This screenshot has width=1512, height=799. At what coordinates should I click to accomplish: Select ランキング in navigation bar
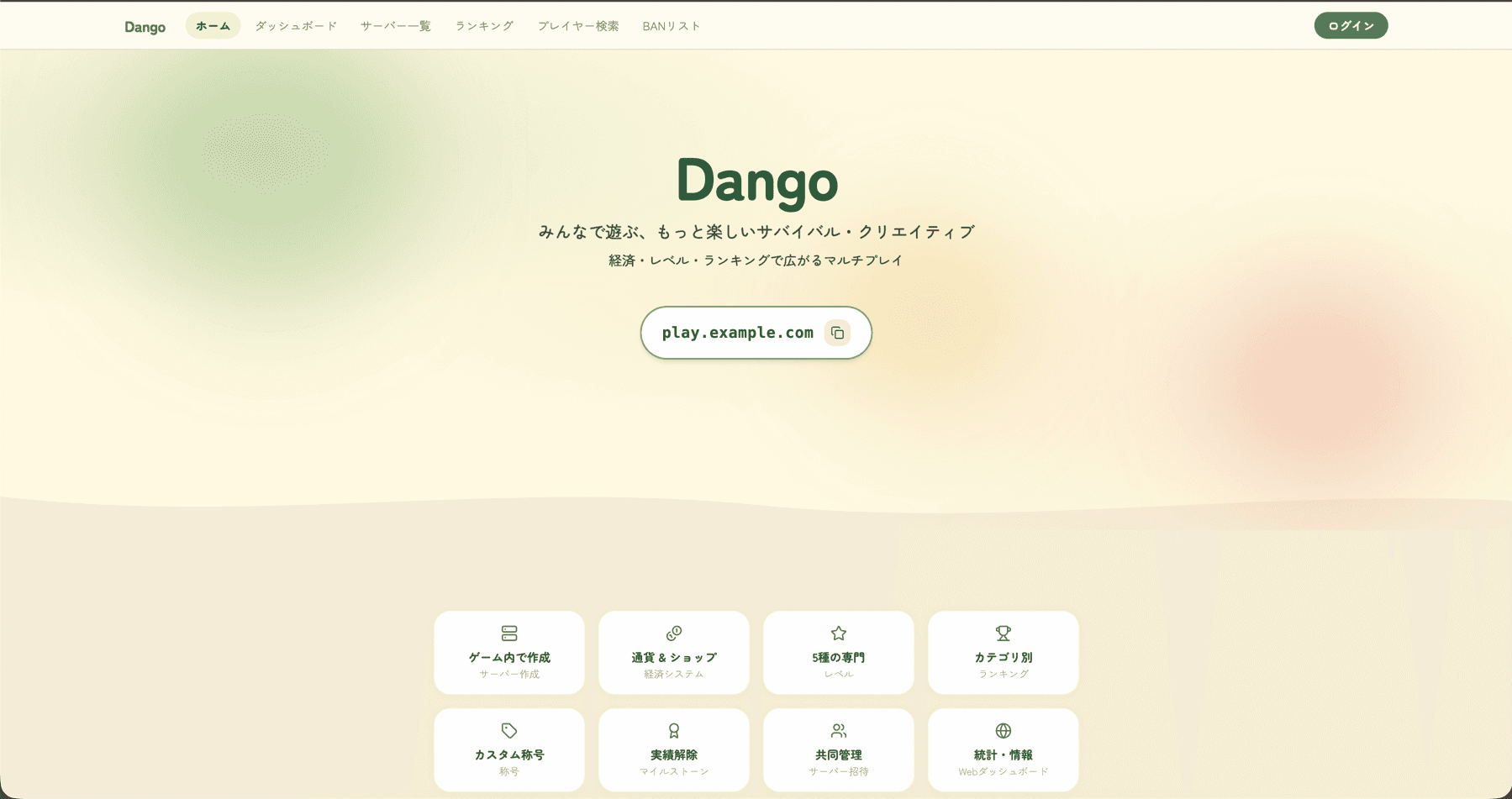pyautogui.click(x=484, y=26)
